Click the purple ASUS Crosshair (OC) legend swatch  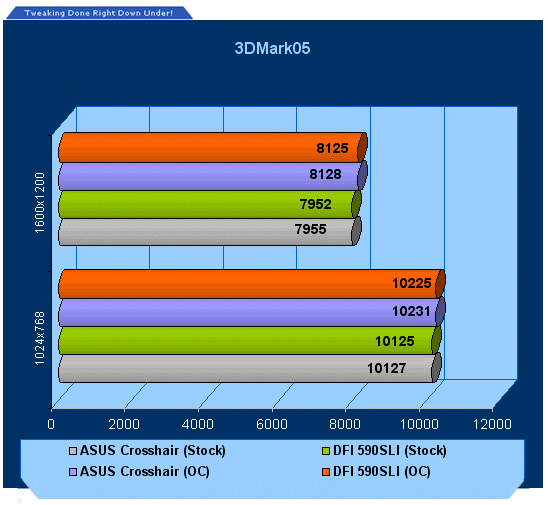pos(73,472)
